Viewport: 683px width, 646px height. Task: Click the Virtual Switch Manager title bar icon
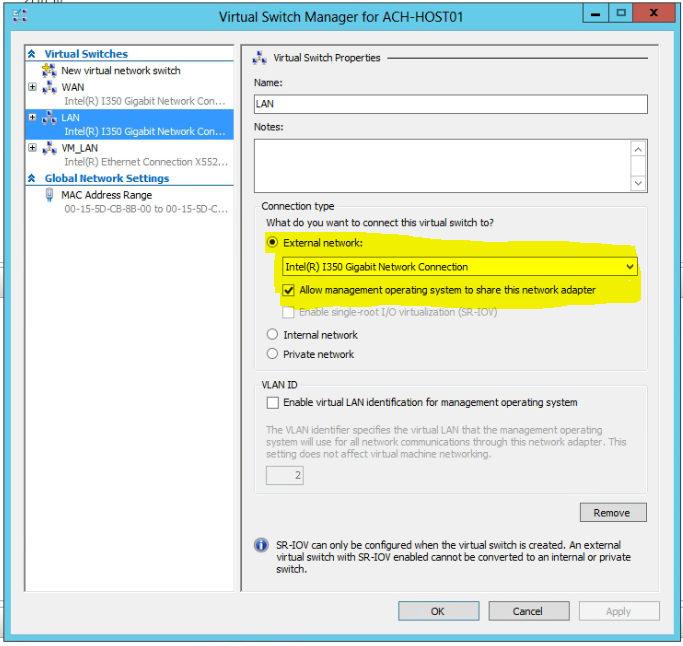[20, 16]
